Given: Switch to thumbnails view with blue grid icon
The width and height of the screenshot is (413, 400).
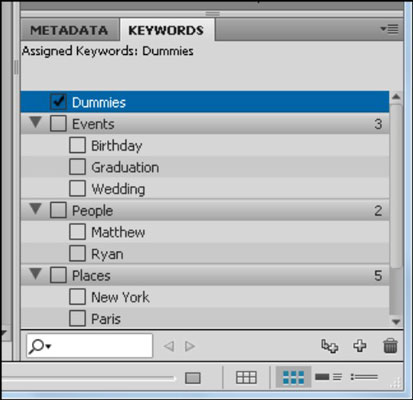Looking at the screenshot, I should (293, 377).
